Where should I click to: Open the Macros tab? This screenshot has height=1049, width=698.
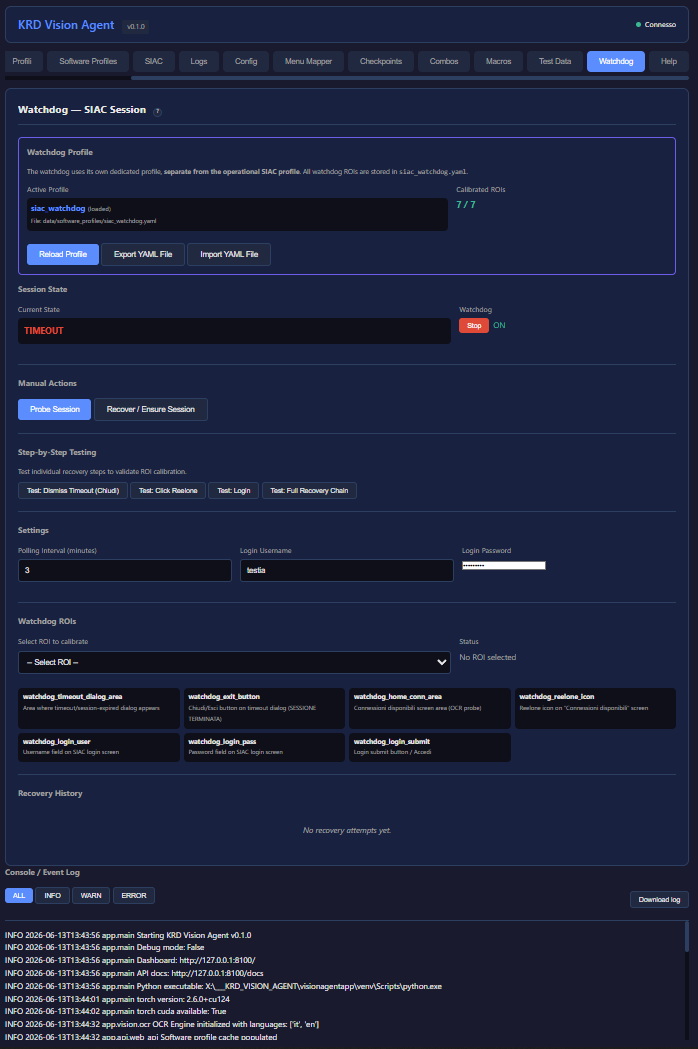tap(499, 62)
